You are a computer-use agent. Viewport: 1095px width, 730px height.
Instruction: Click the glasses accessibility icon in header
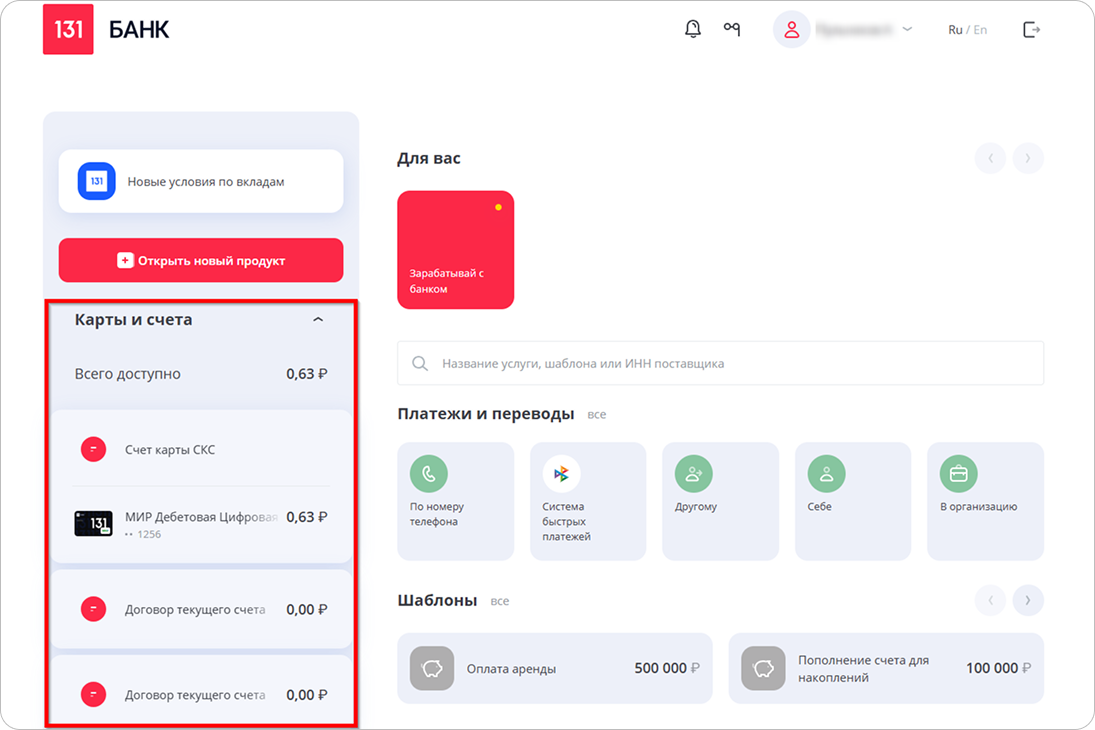coord(732,29)
